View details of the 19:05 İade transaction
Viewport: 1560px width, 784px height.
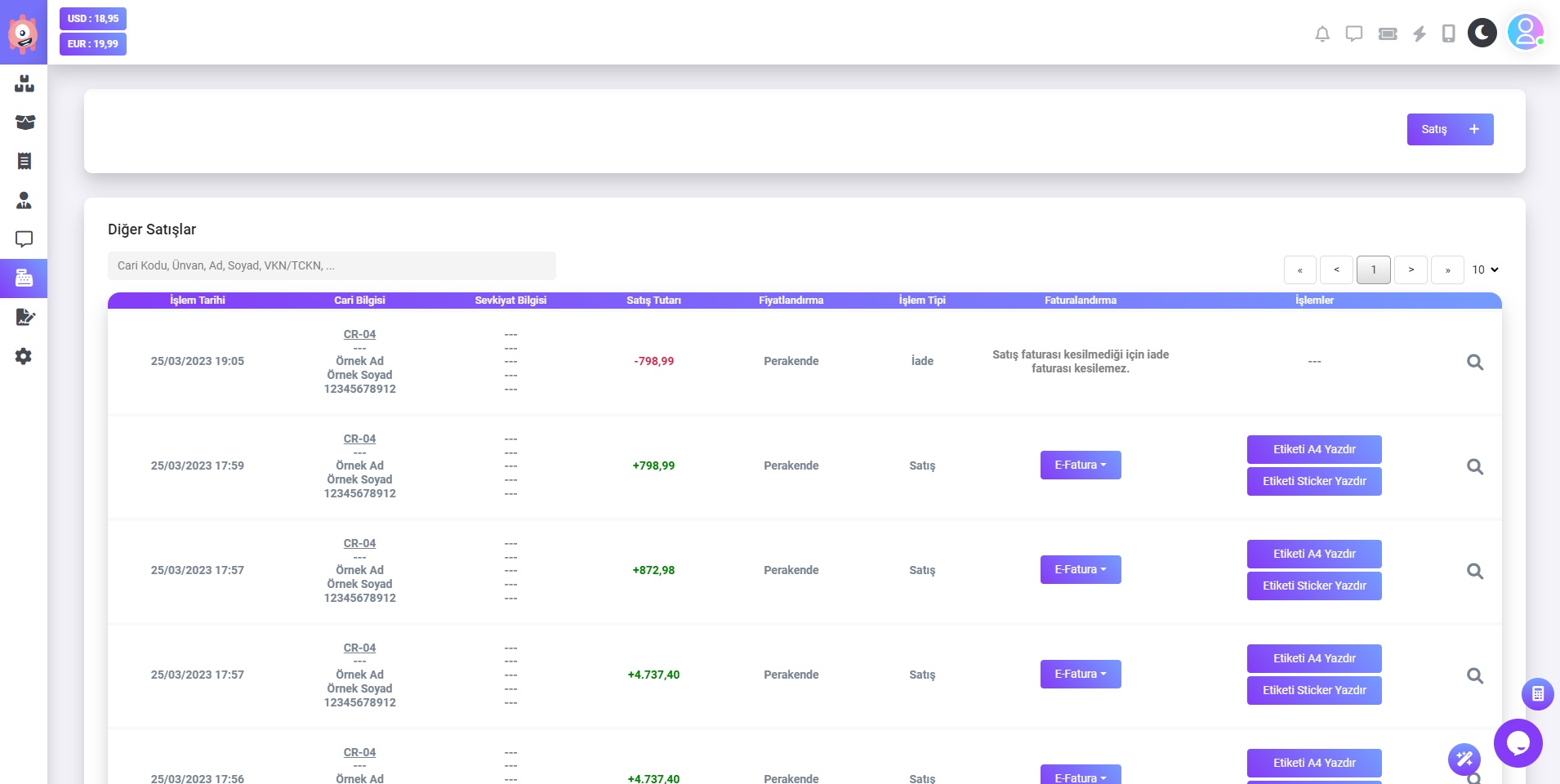[x=1474, y=362]
